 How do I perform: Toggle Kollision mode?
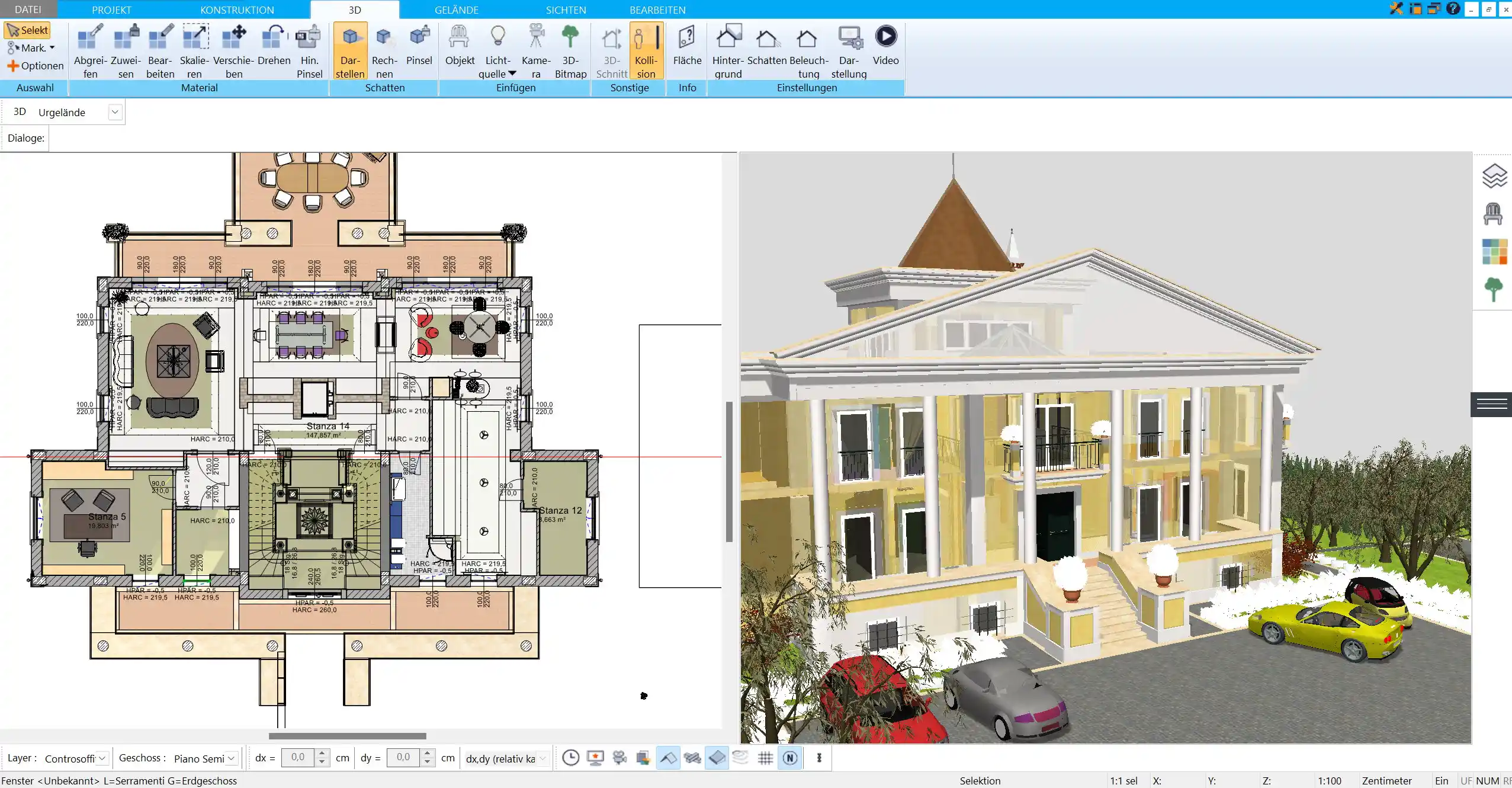646,51
